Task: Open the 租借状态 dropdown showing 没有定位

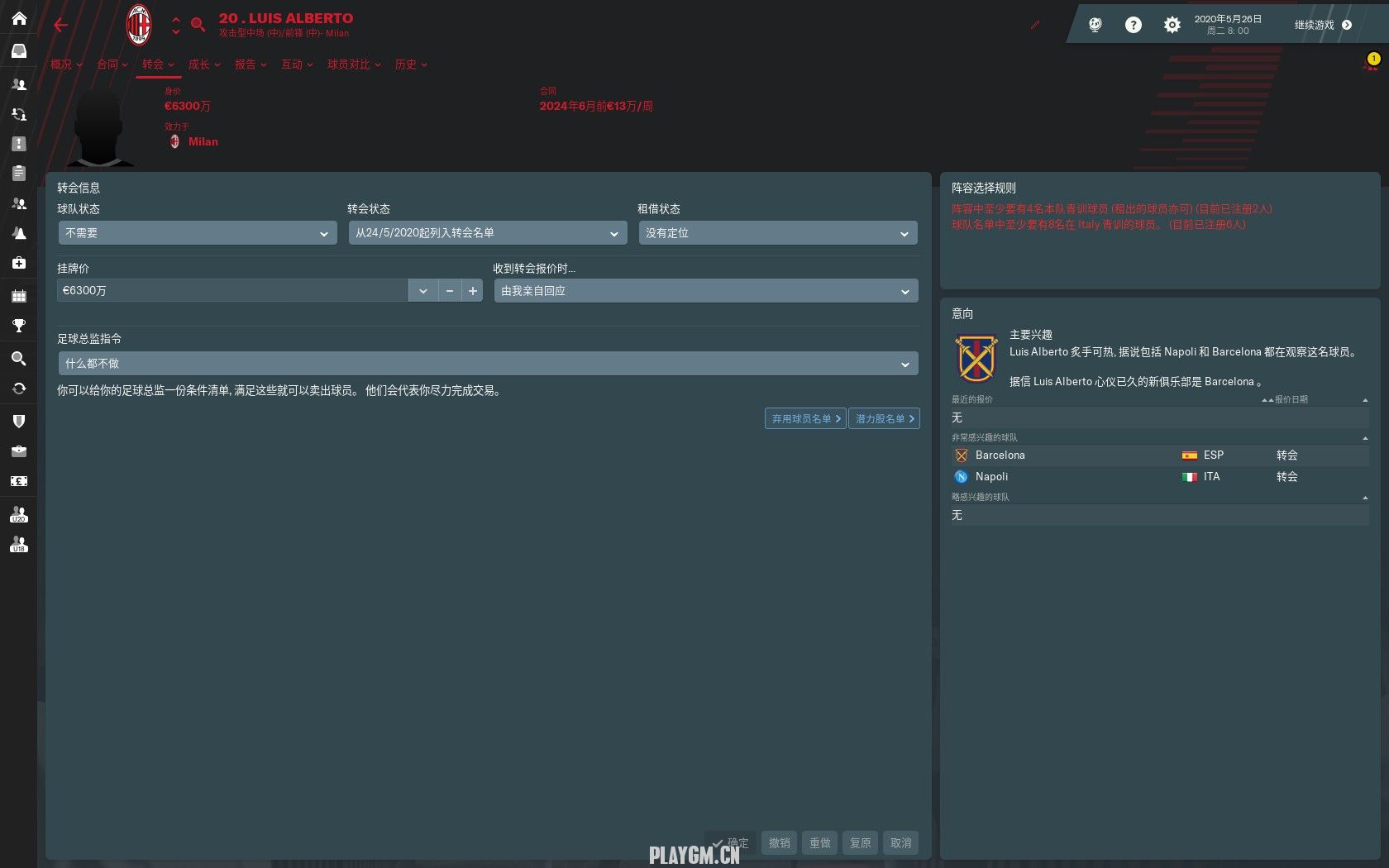Action: (x=777, y=233)
